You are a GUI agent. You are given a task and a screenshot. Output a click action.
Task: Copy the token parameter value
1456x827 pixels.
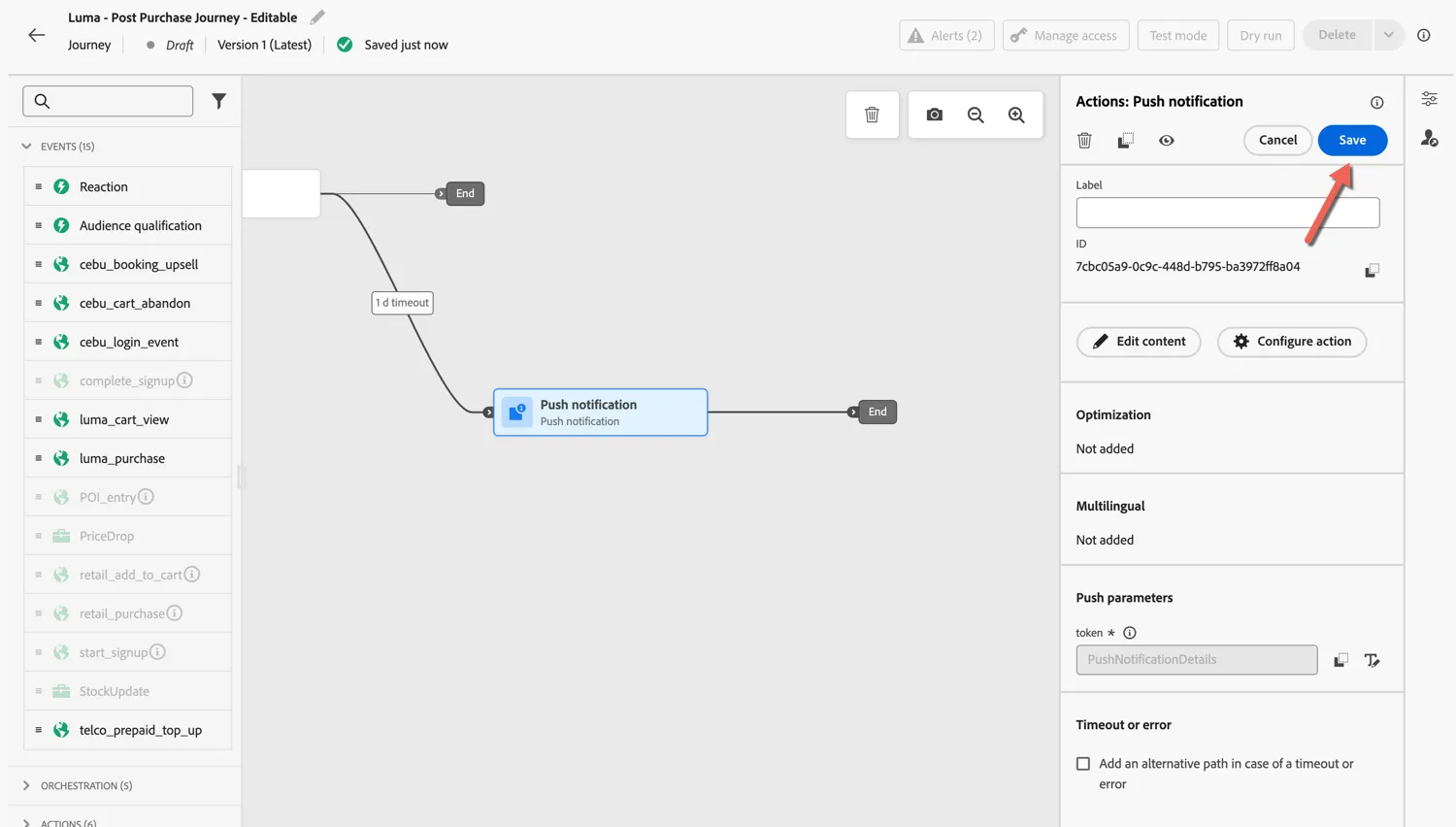pos(1340,660)
